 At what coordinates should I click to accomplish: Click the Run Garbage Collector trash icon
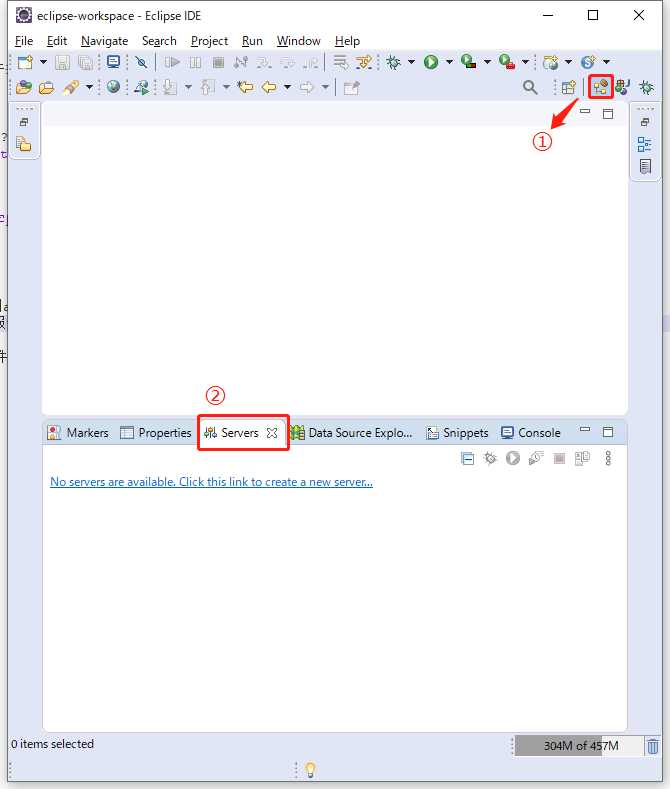(x=652, y=746)
